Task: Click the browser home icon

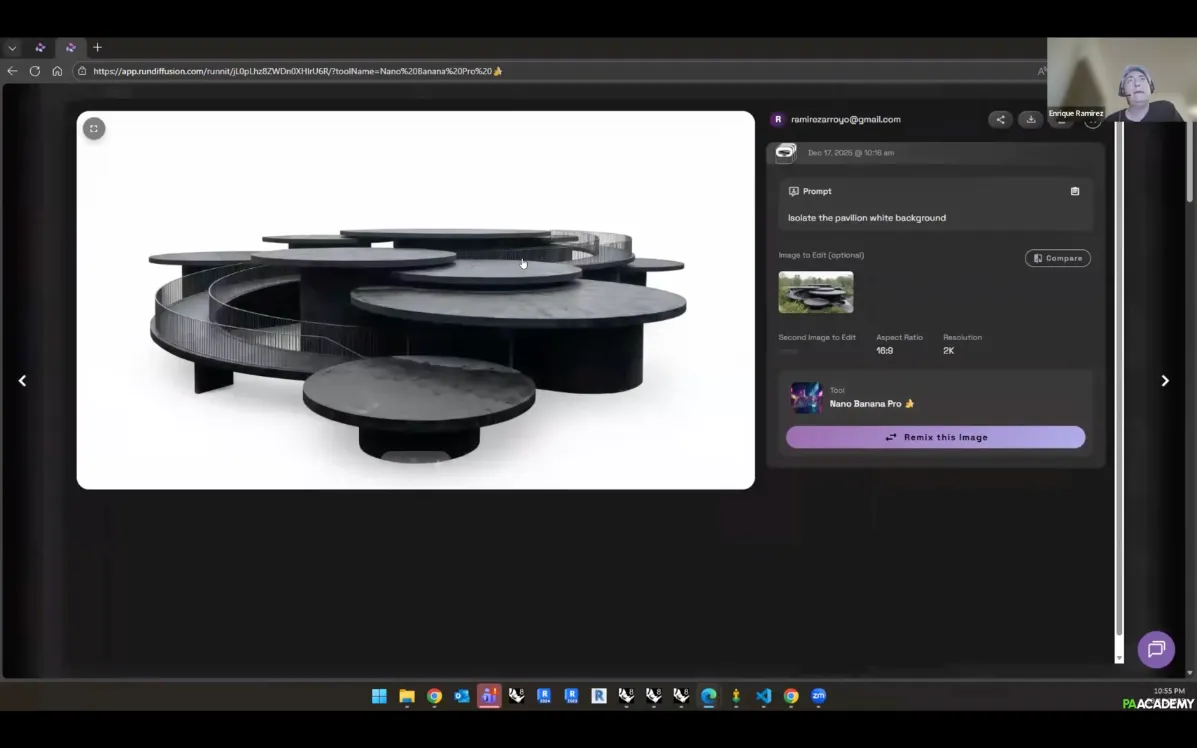Action: (x=57, y=71)
